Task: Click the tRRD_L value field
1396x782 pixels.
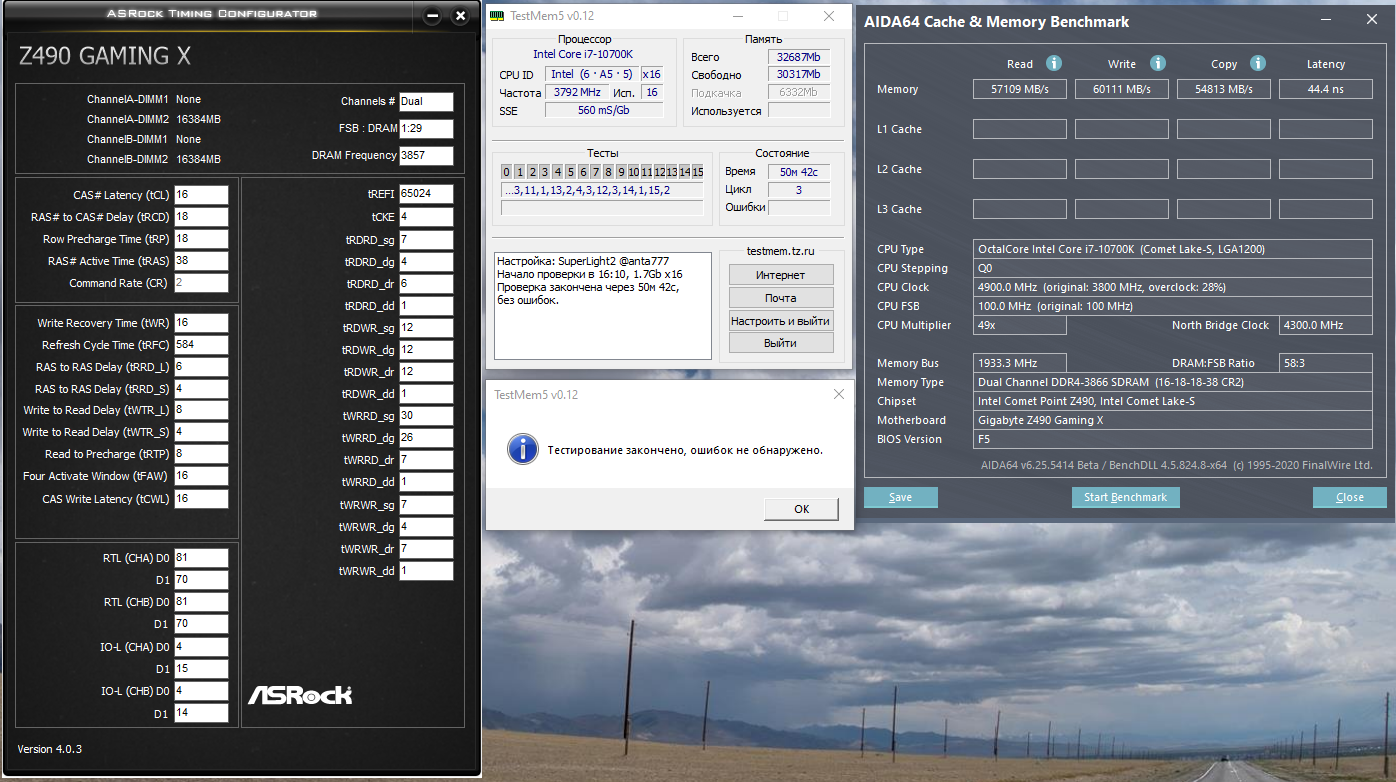Action: [x=201, y=367]
